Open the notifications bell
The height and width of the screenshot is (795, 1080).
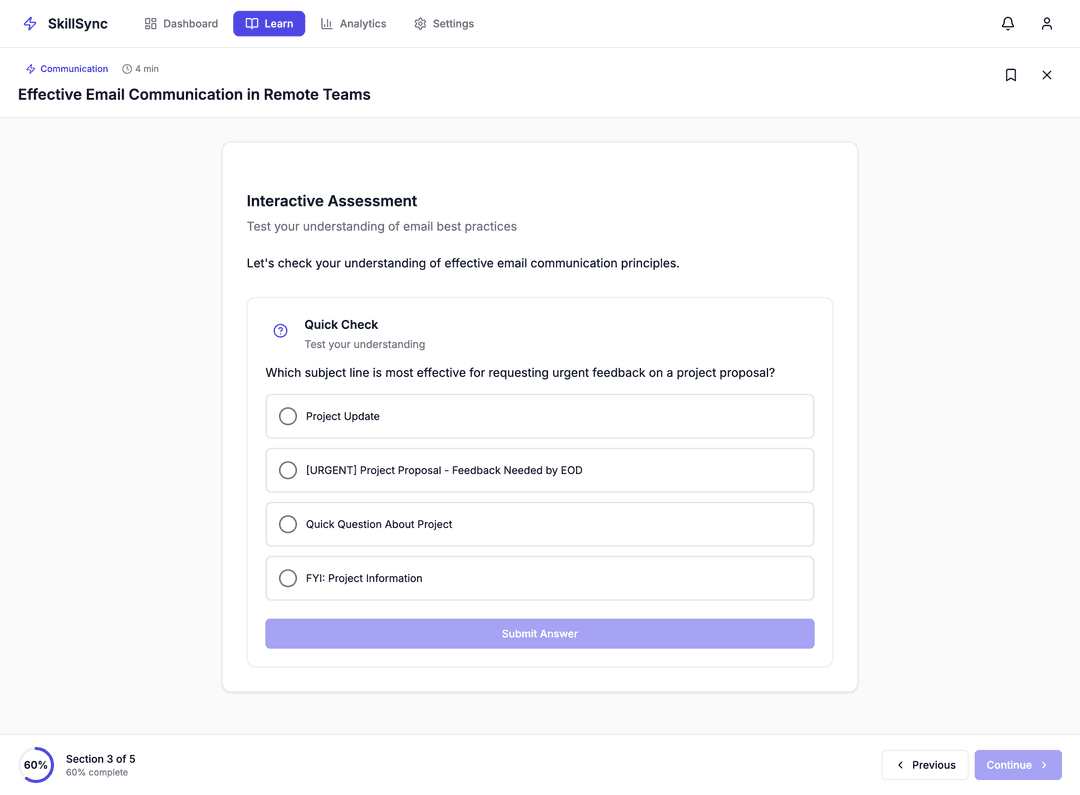point(1008,24)
